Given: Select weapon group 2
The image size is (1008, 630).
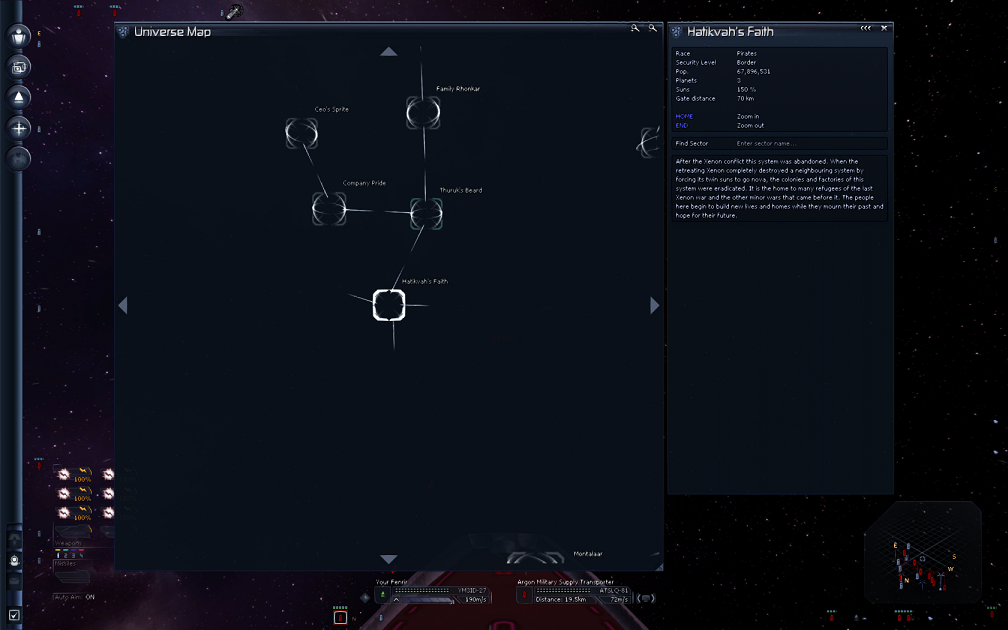Looking at the screenshot, I should 66,555.
